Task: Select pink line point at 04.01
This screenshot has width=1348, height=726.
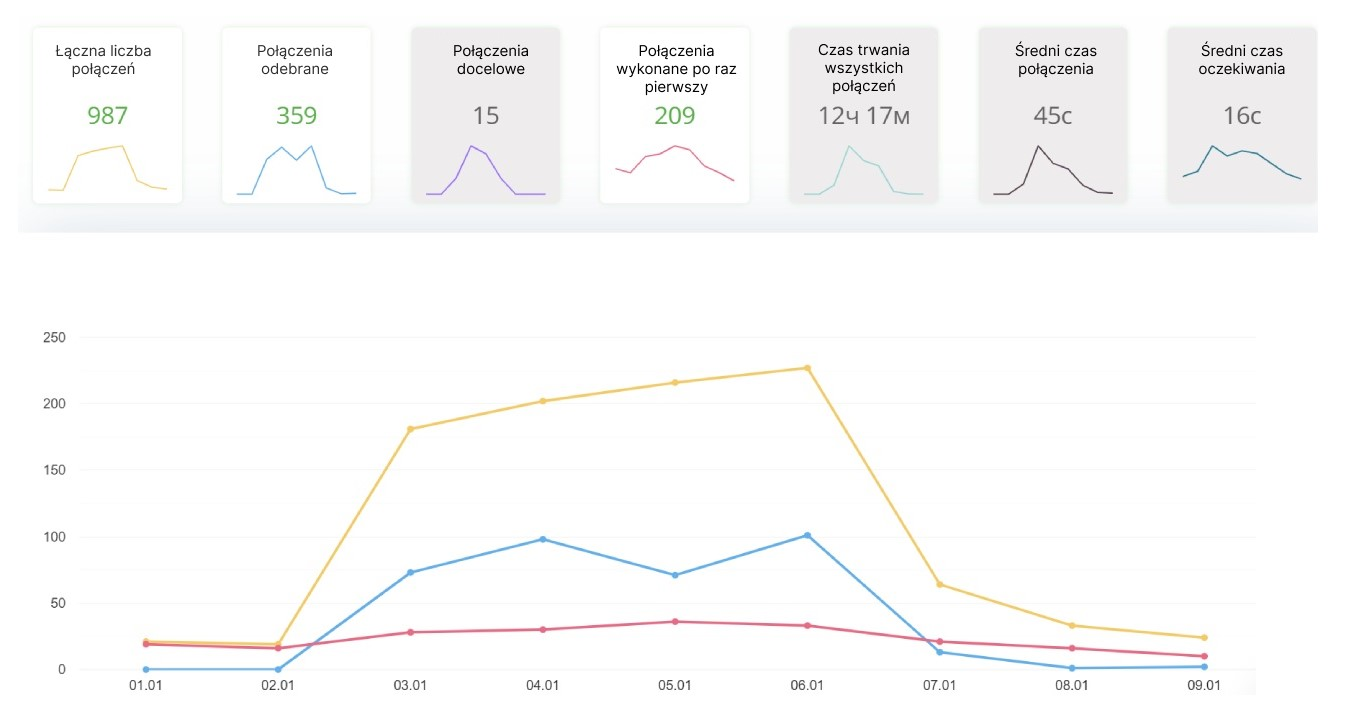Action: 543,629
